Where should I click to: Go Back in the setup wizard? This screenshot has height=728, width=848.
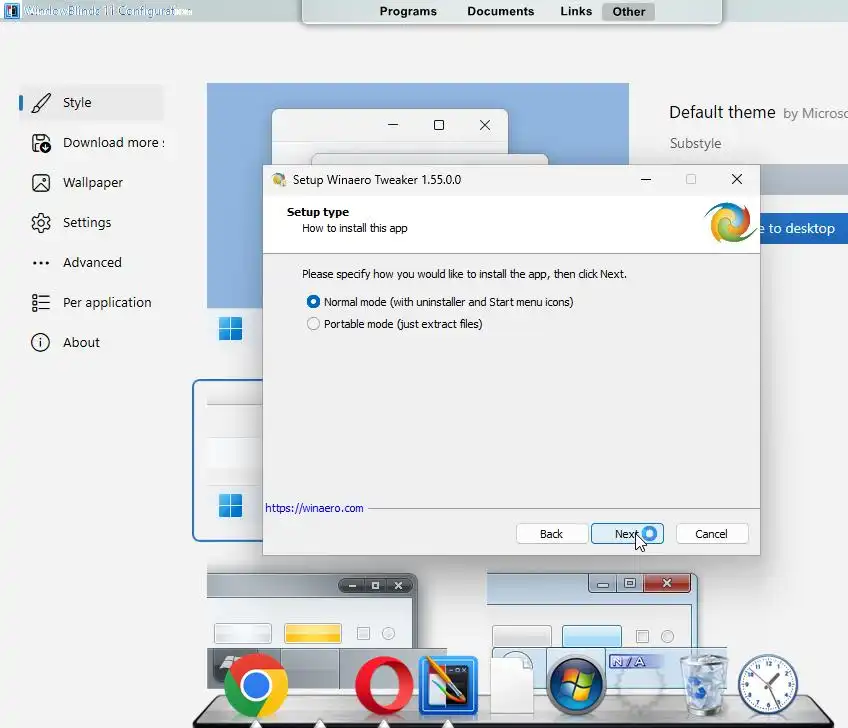pyautogui.click(x=552, y=534)
